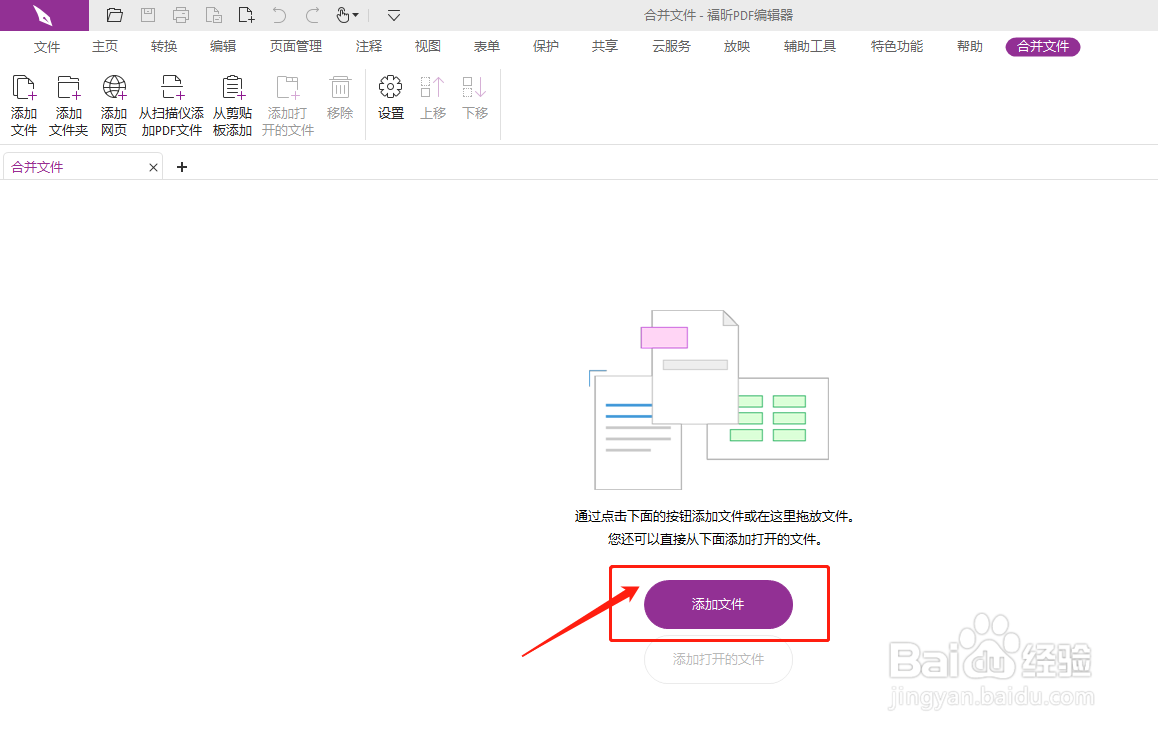The image size is (1158, 737).
Task: Open the 云服务 ribbon tab
Action: click(671, 47)
